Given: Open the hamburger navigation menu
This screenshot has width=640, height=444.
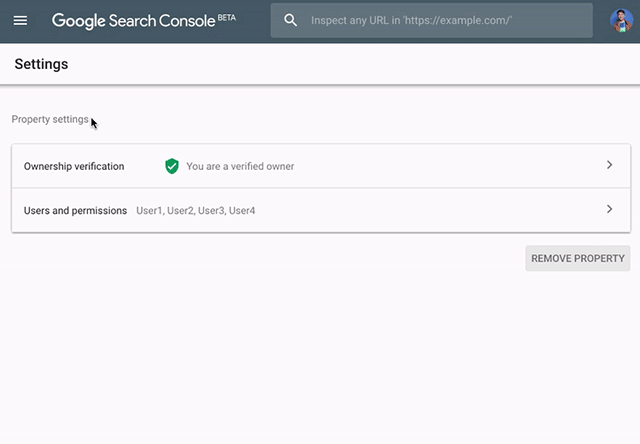Looking at the screenshot, I should [21, 21].
